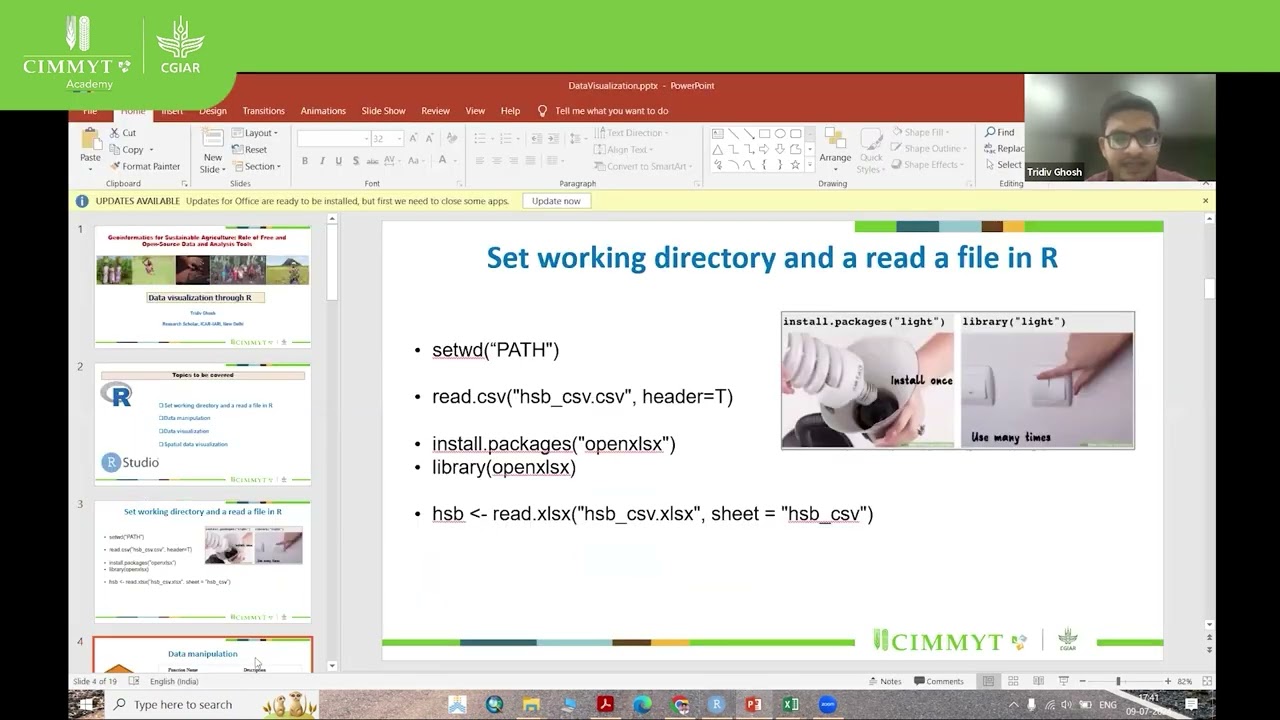Select slide 2 Topics thumbnail
This screenshot has height=720, width=1280.
coord(203,424)
